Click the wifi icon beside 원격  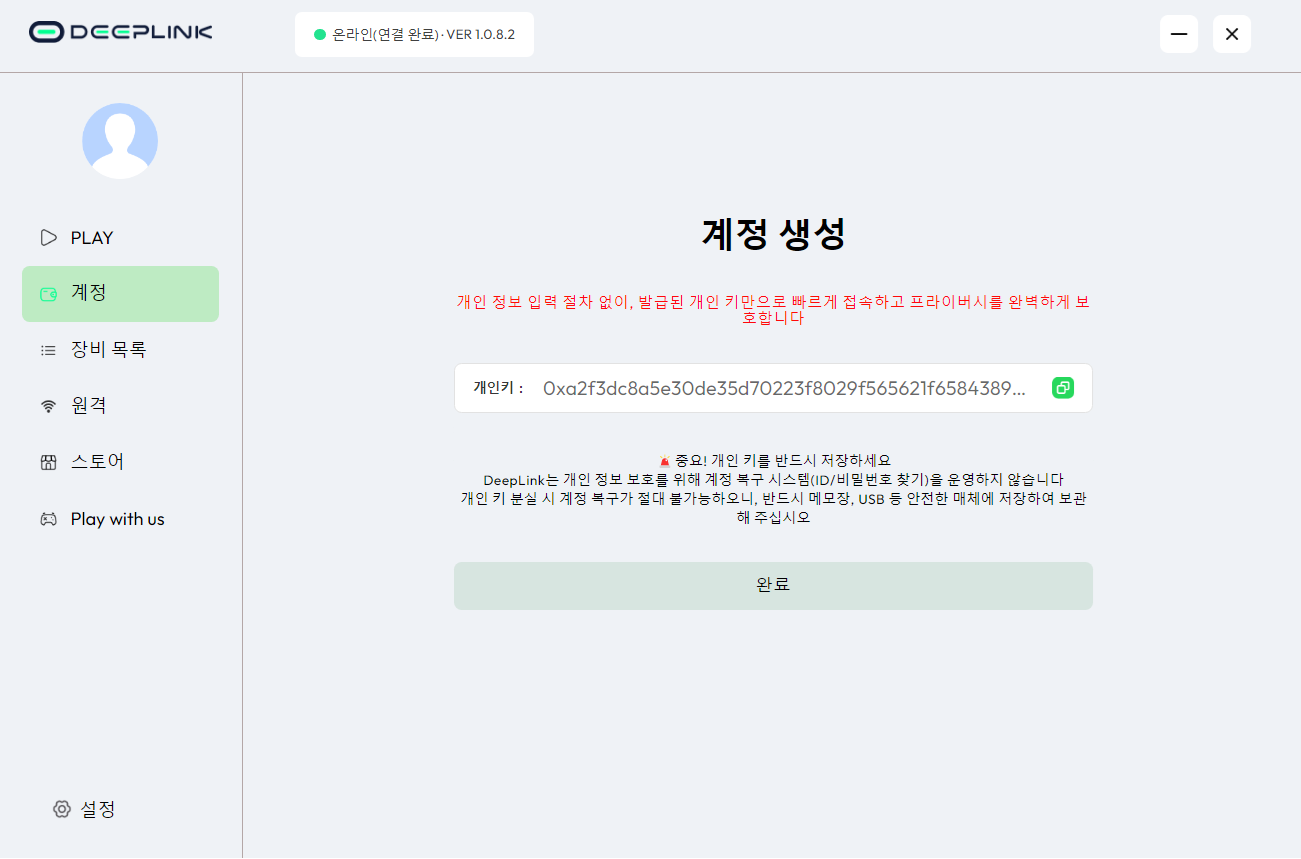[48, 406]
